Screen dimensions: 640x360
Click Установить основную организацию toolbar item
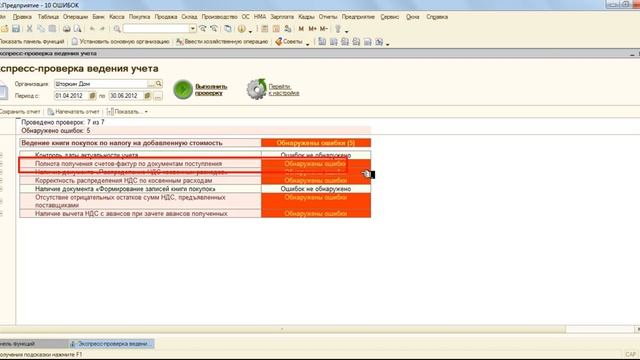point(120,42)
